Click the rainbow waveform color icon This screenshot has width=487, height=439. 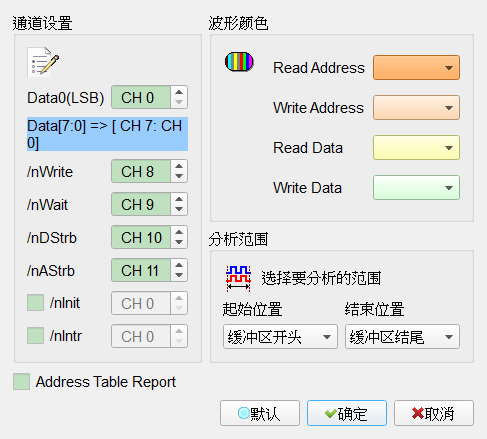(239, 62)
